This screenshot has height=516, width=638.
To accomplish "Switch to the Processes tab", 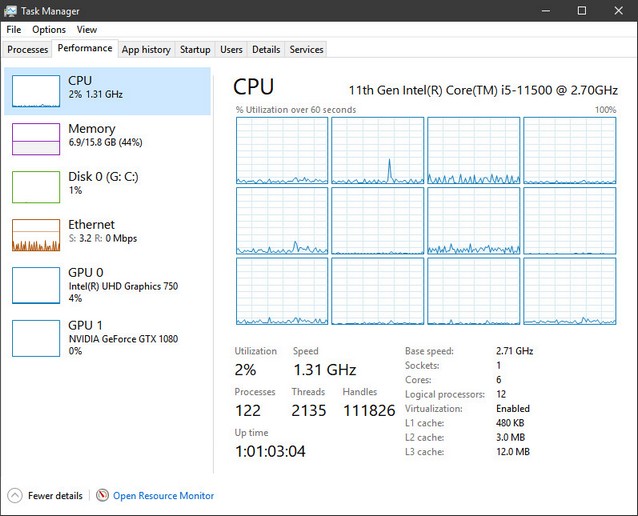I will coord(27,49).
